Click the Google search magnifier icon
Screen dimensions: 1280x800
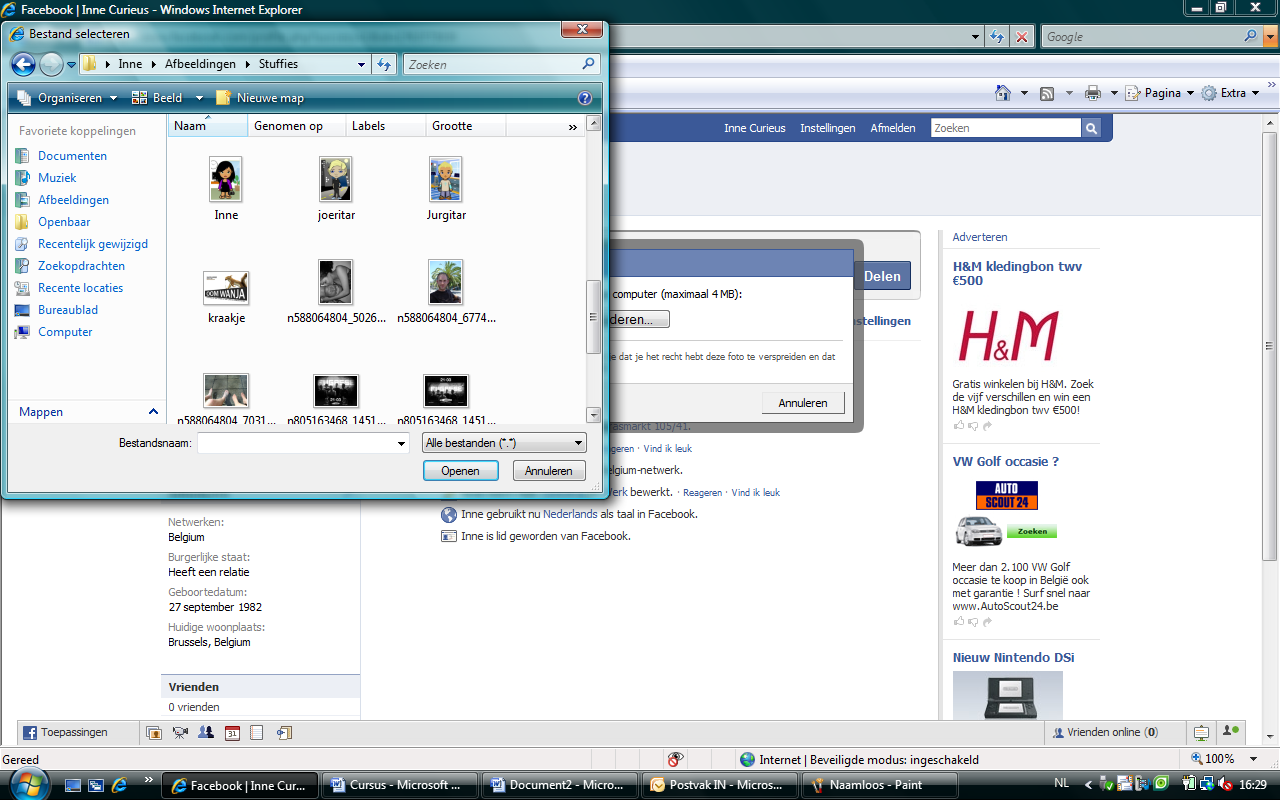click(x=1251, y=36)
